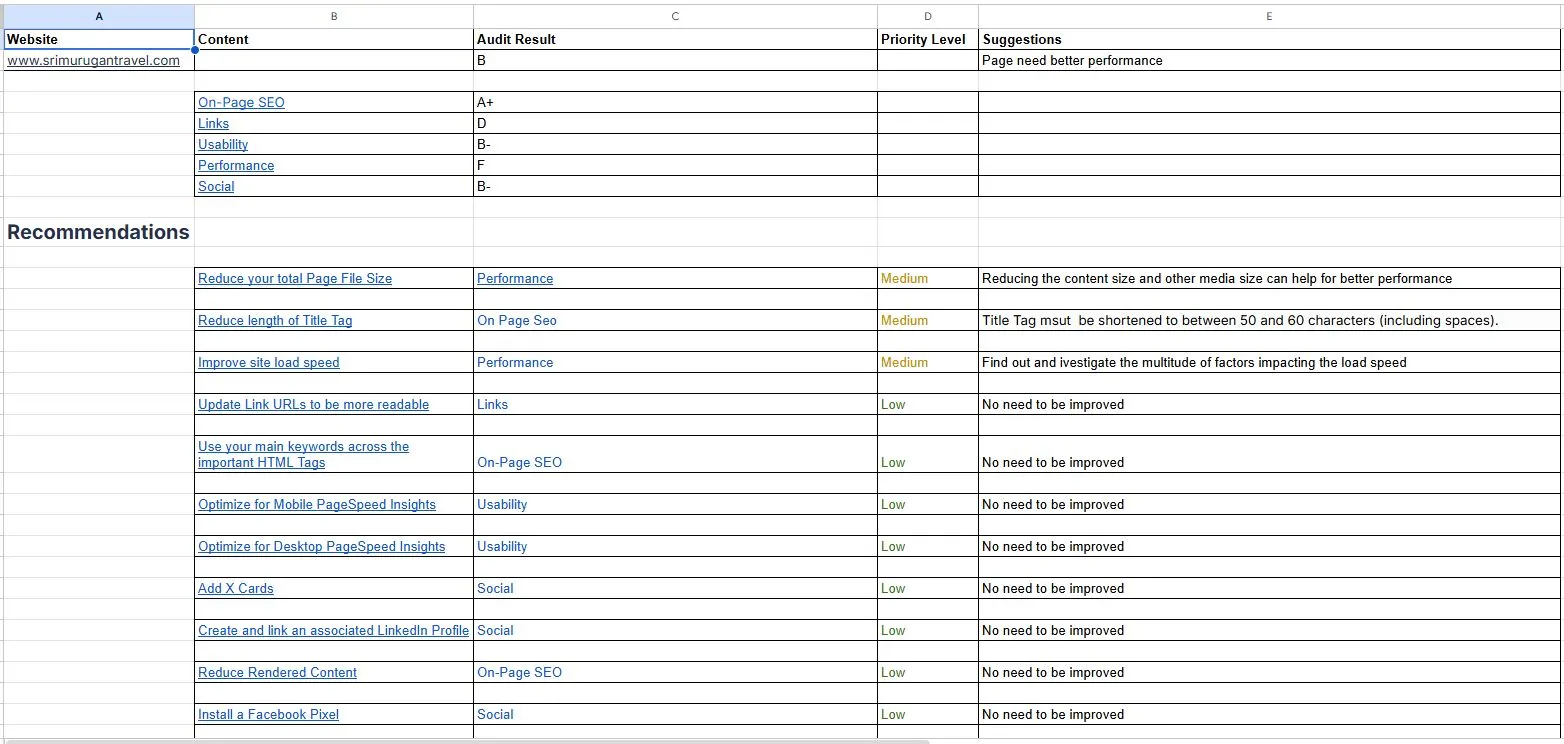Open the On-Page SEO link
Screen dimensions: 1564x744
coord(241,102)
